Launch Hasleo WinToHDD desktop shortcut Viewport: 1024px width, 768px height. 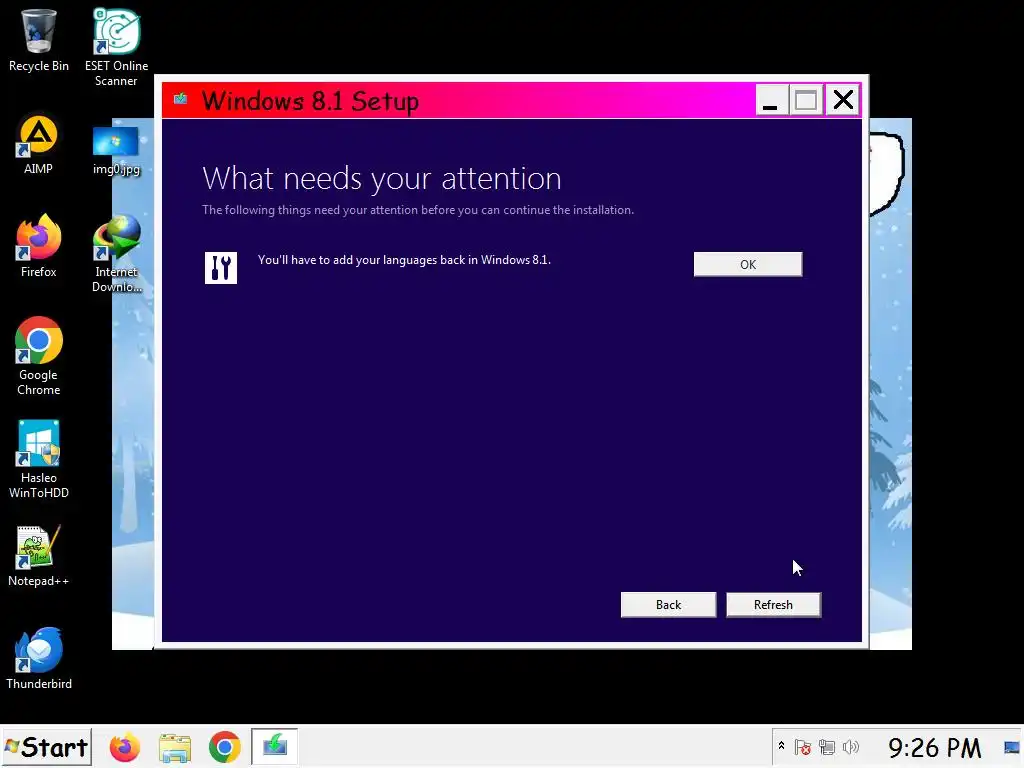pos(39,459)
